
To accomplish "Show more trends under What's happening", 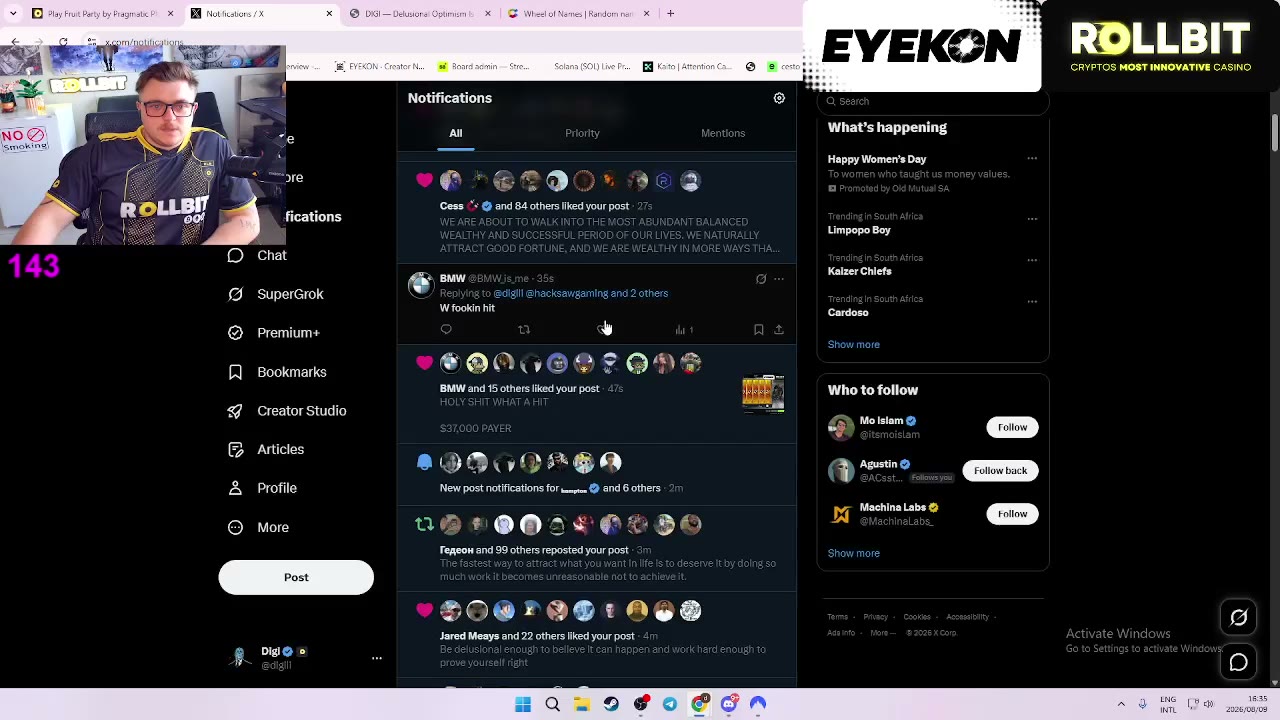I will (x=854, y=344).
